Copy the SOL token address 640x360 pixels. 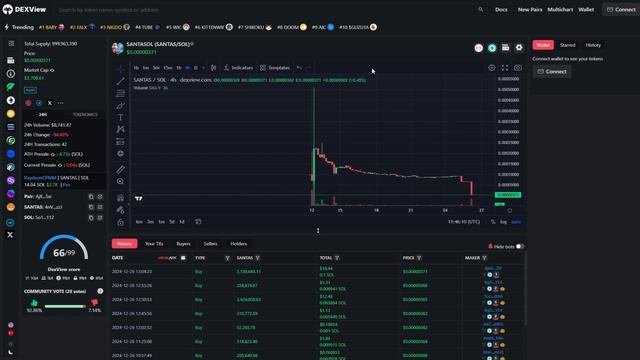pos(91,218)
